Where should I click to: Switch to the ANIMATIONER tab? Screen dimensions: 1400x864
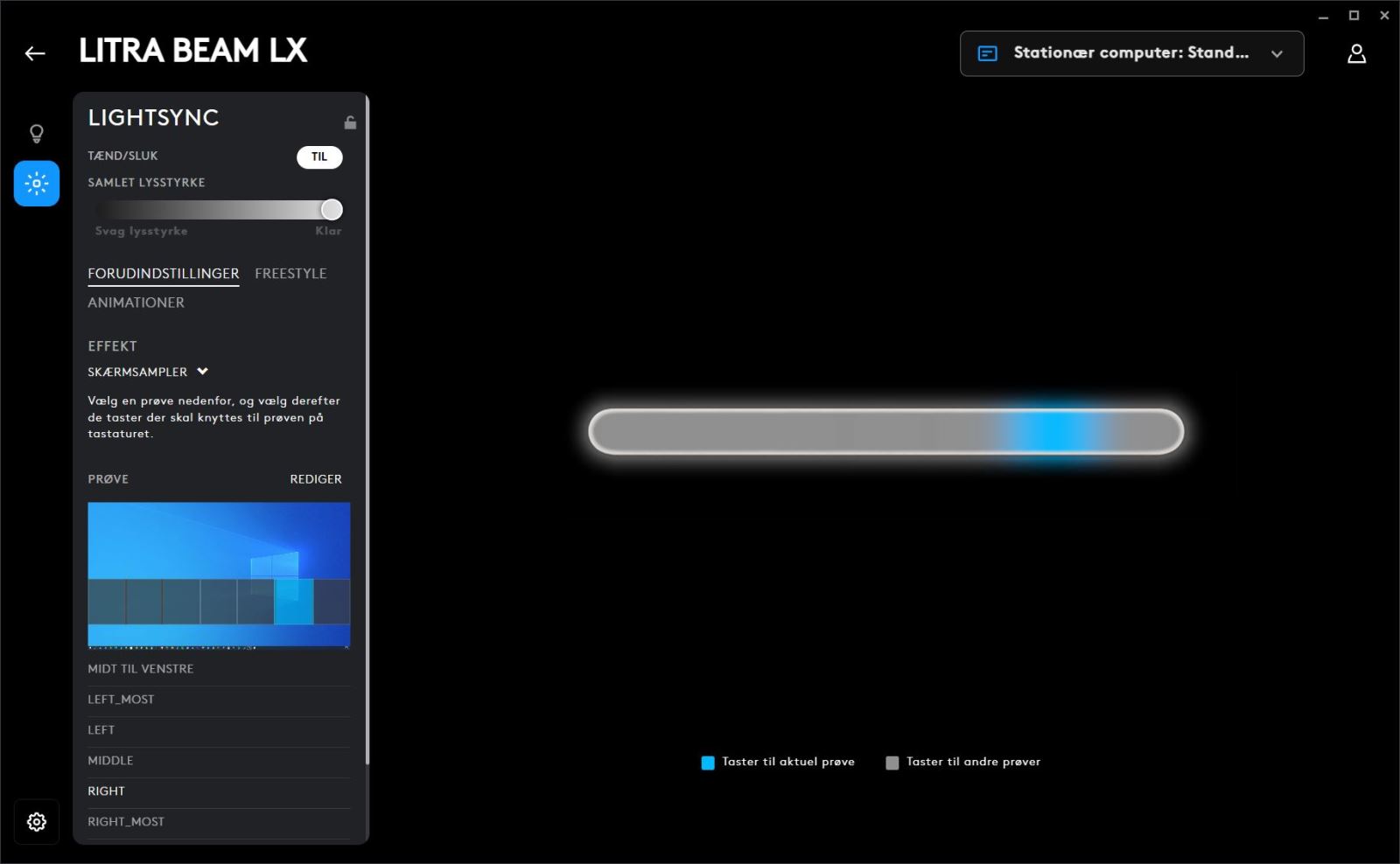pyautogui.click(x=136, y=303)
